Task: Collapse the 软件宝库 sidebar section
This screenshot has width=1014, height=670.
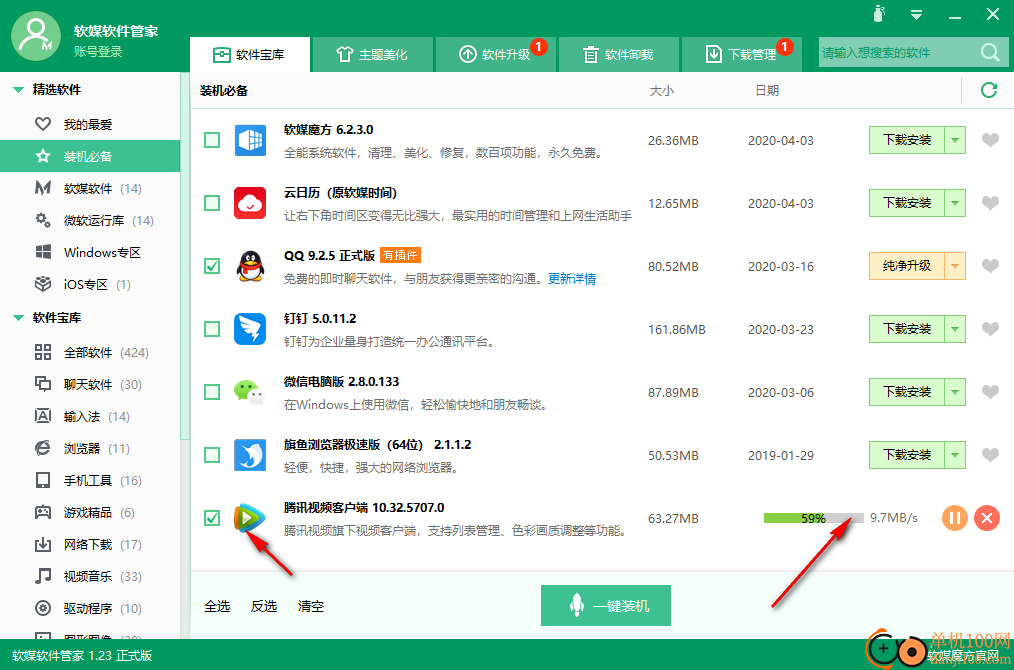Action: pyautogui.click(x=18, y=318)
